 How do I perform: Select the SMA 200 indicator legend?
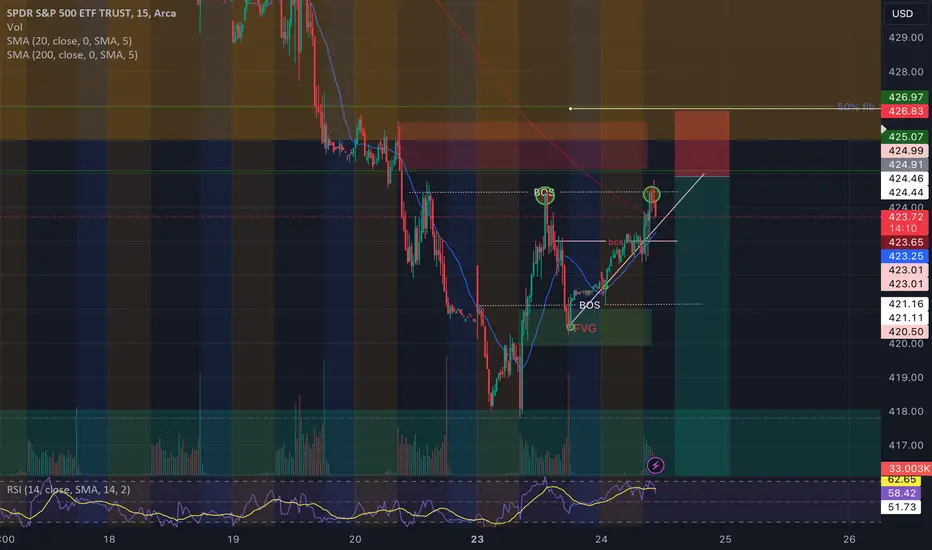tap(72, 55)
